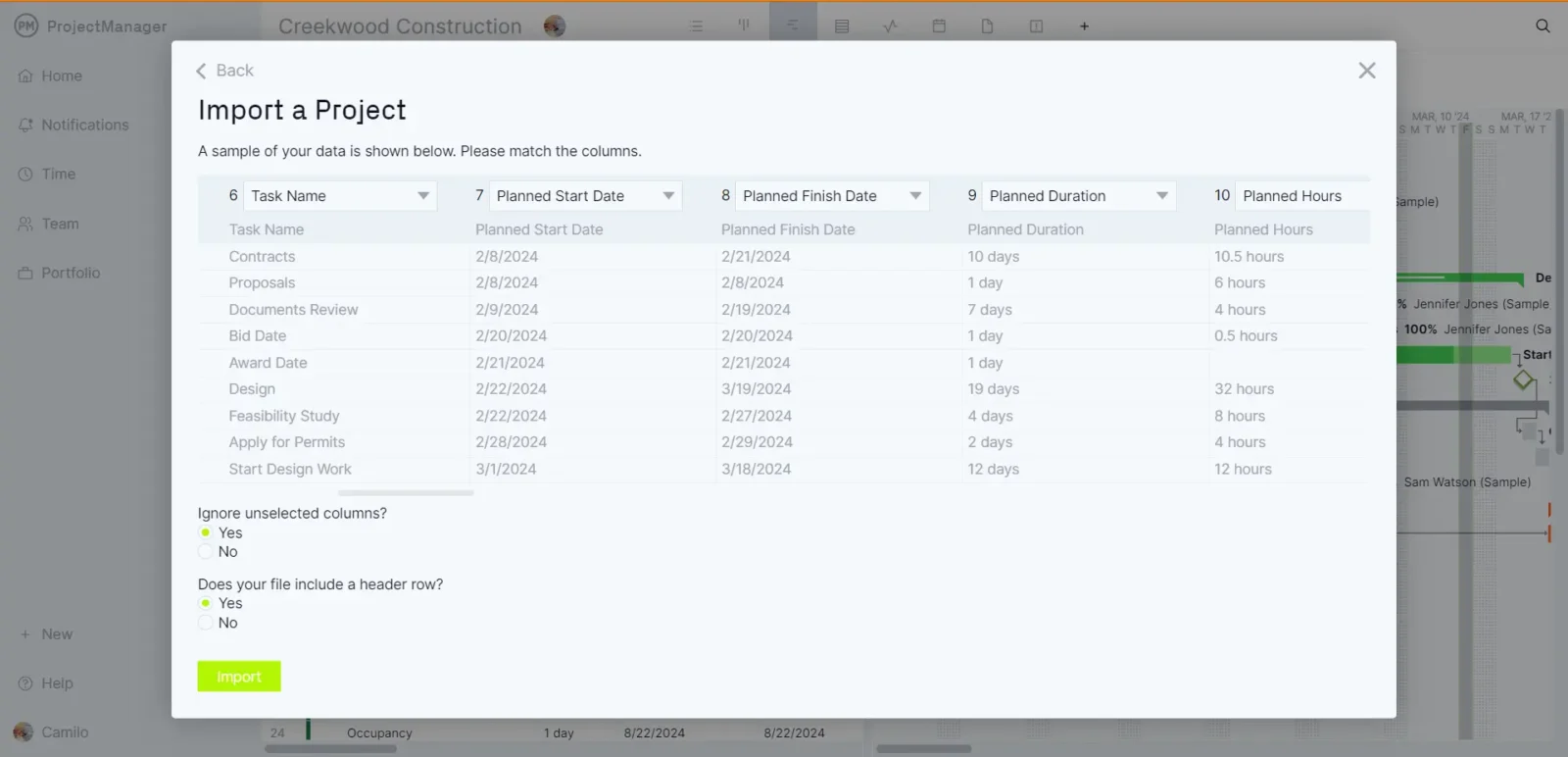Open Time clock item in the sidebar
Viewport: 1568px width, 757px height.
tap(47, 174)
